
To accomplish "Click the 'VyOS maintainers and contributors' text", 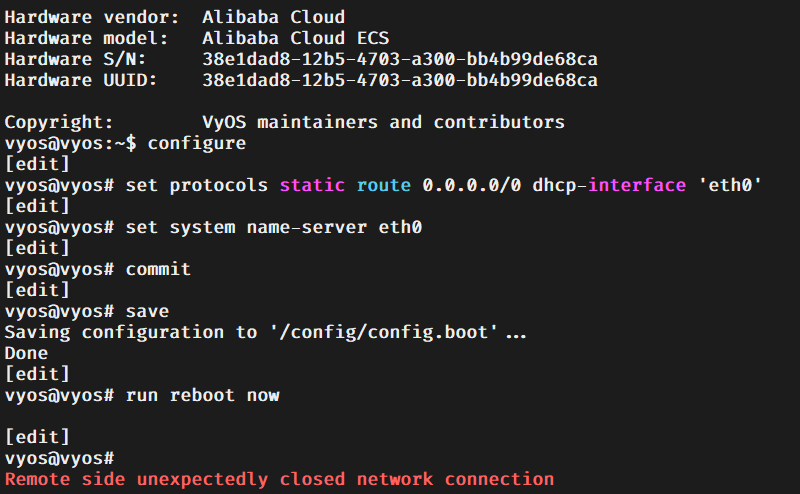I will coord(384,122).
